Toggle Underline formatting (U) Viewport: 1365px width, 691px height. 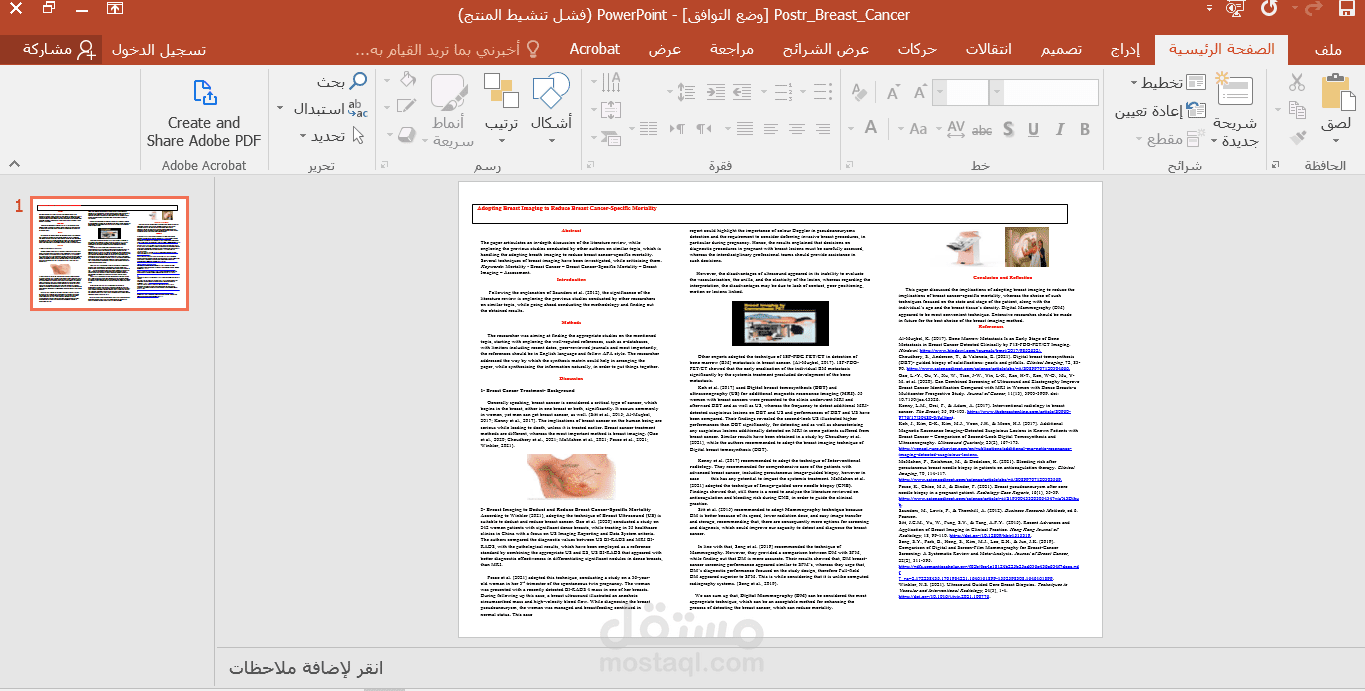click(x=1033, y=129)
